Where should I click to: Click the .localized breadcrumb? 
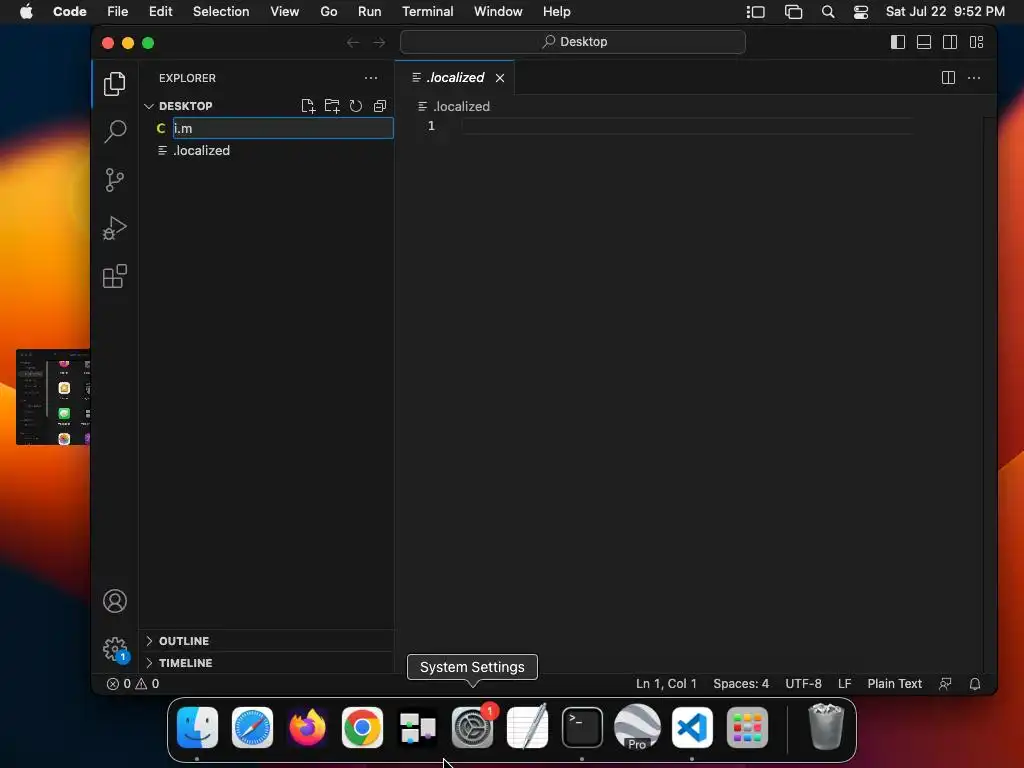click(454, 106)
